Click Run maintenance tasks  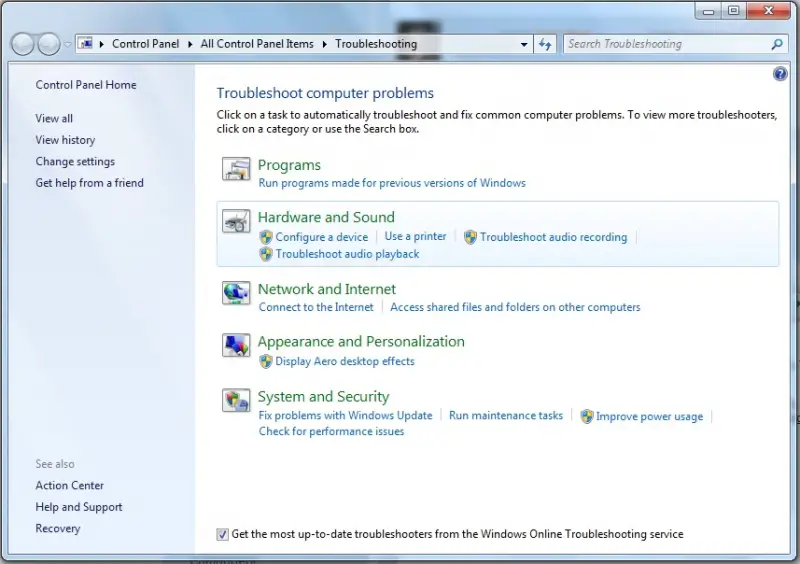click(506, 415)
